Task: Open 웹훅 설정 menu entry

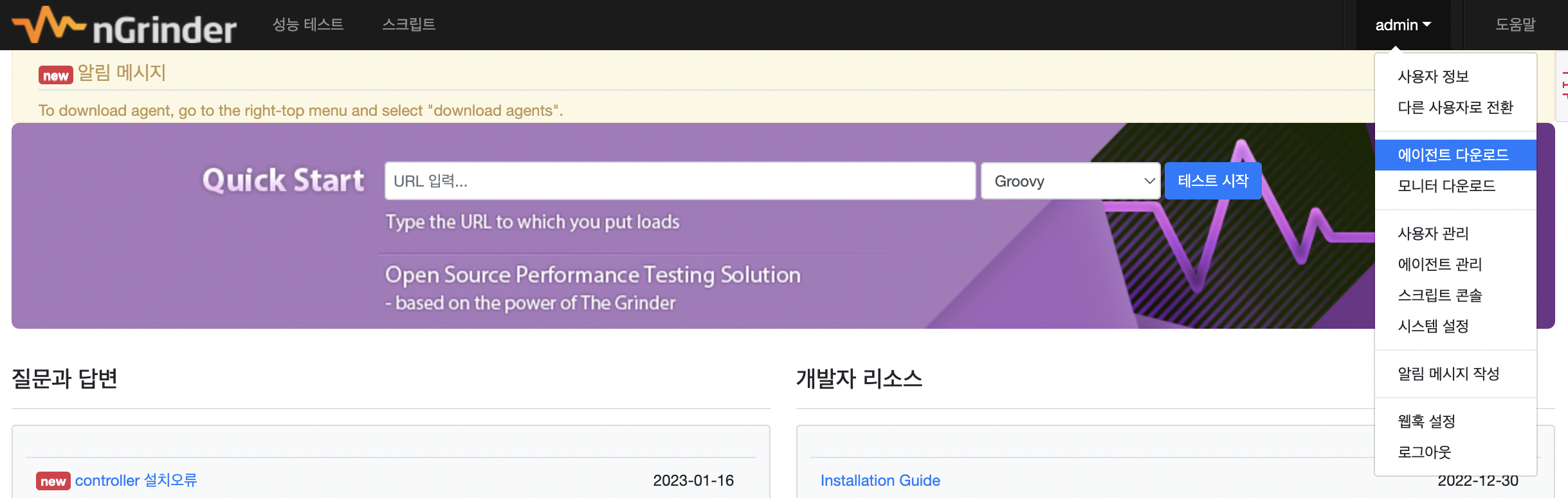Action: click(x=1455, y=421)
